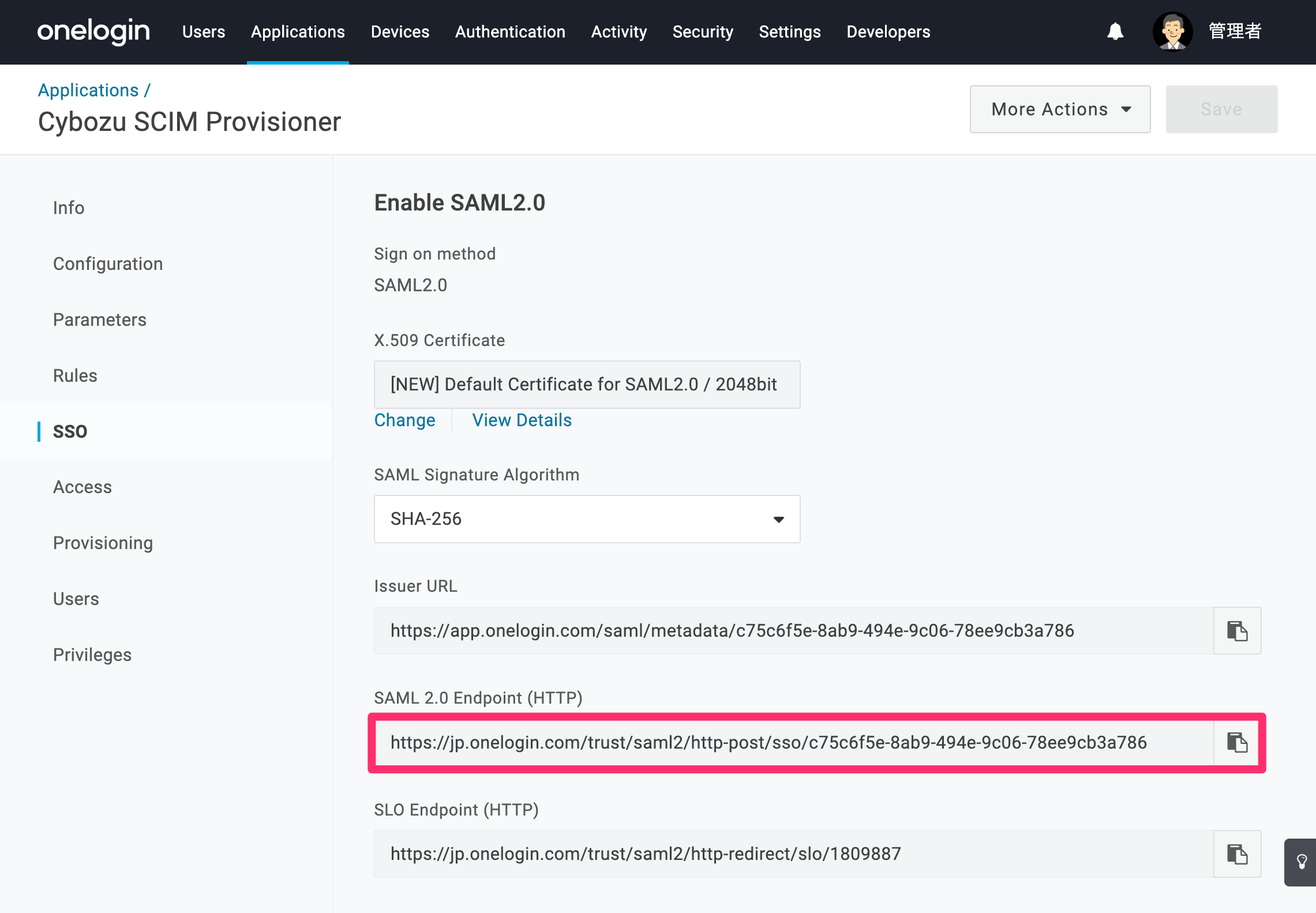Image resolution: width=1316 pixels, height=913 pixels.
Task: Open the Authentication top menu
Action: pyautogui.click(x=510, y=32)
